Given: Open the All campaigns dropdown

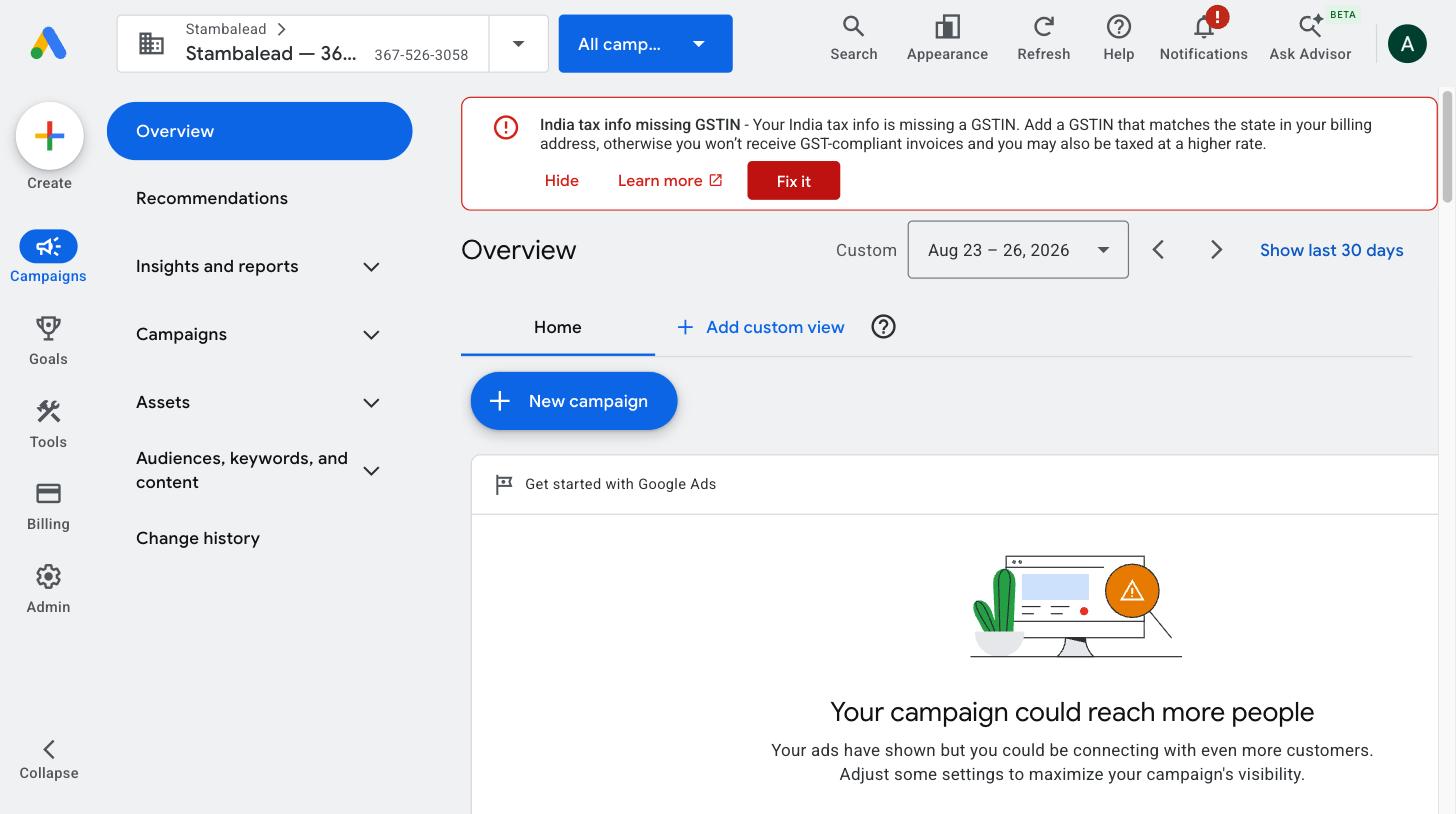Looking at the screenshot, I should [645, 44].
